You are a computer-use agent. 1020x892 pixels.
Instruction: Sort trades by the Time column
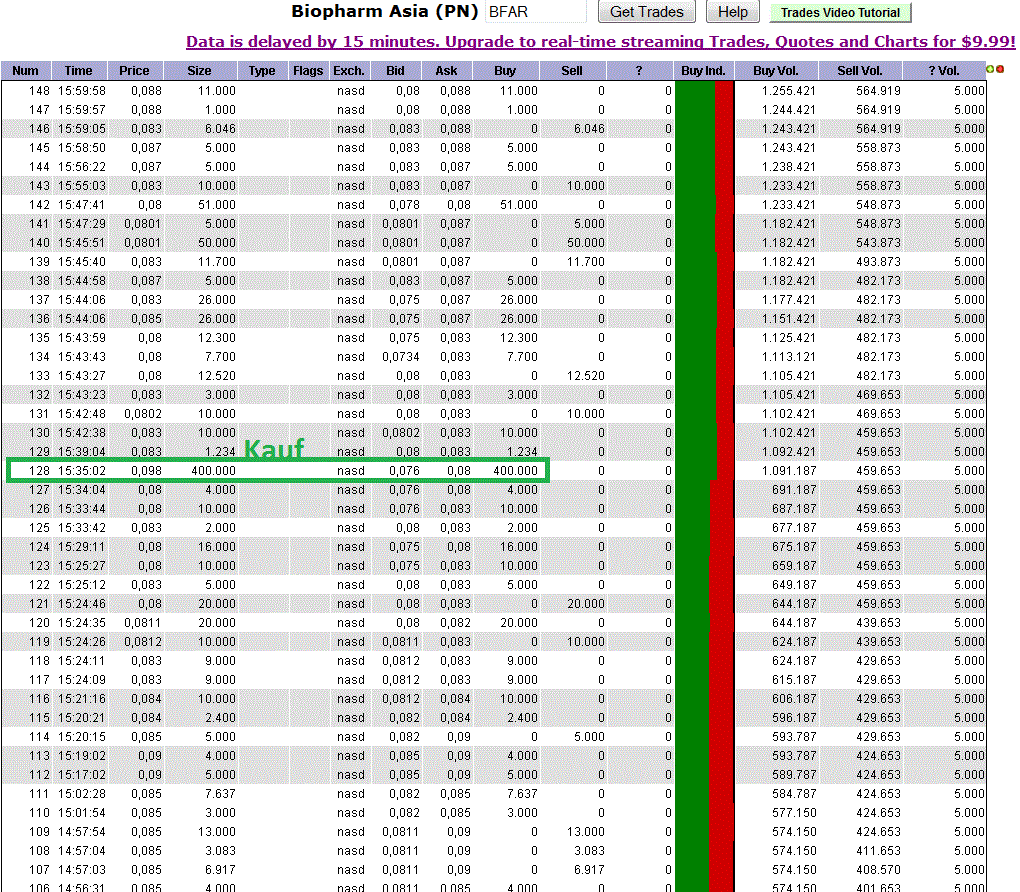tap(78, 70)
